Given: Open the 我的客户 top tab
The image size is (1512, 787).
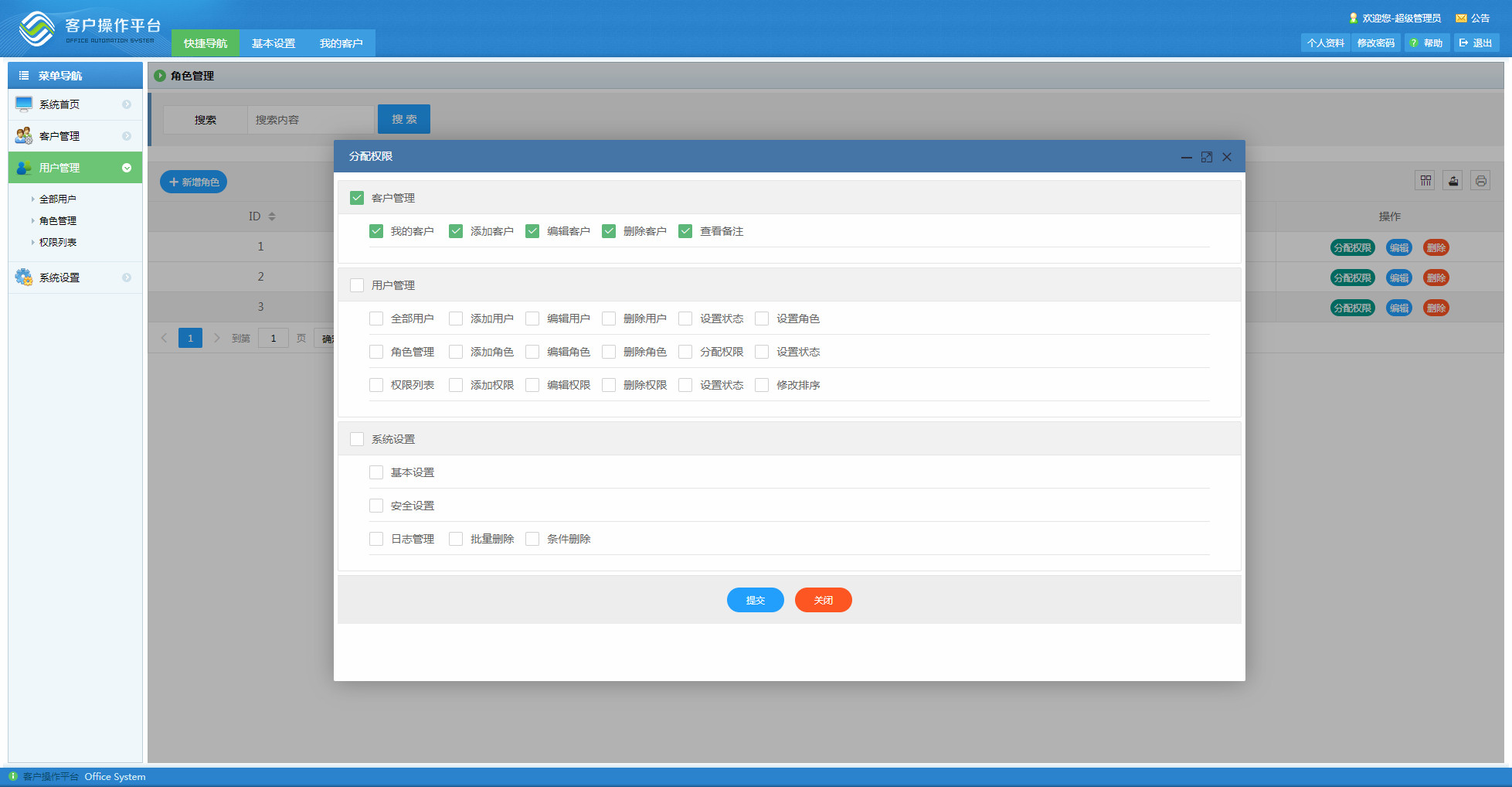Looking at the screenshot, I should pos(341,43).
